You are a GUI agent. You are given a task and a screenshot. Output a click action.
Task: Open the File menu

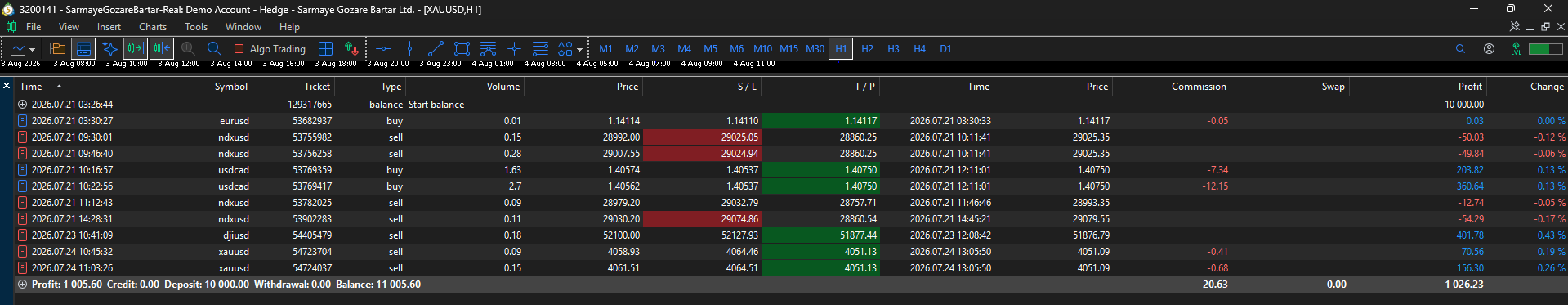pos(34,27)
